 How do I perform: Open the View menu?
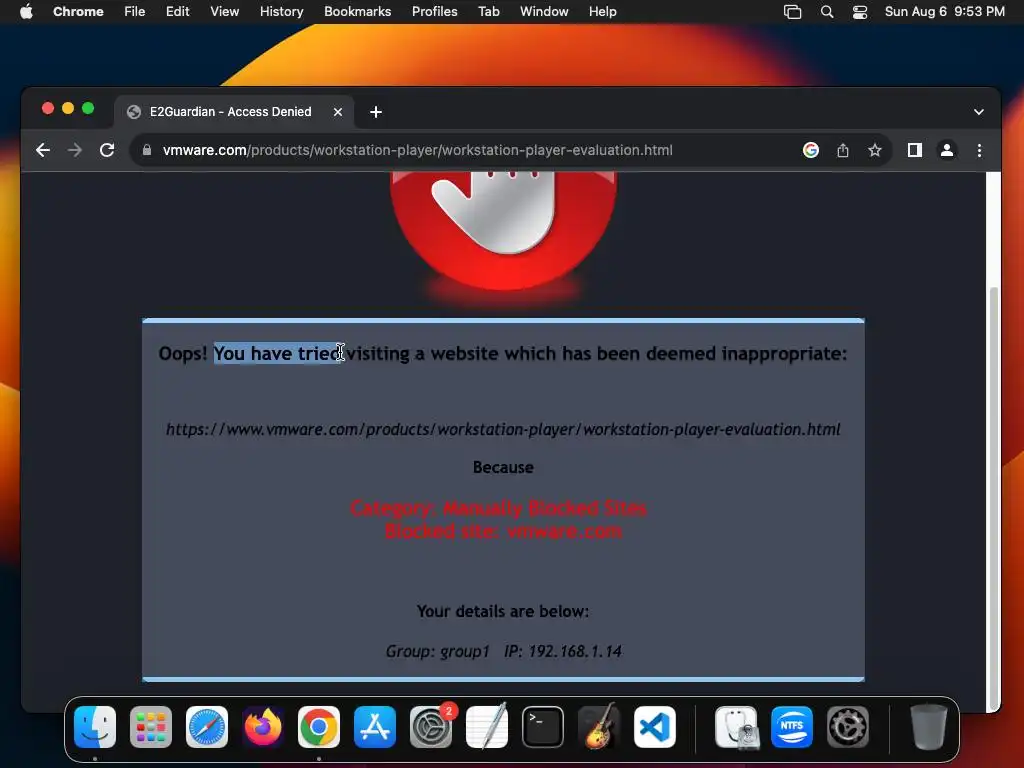coord(224,12)
